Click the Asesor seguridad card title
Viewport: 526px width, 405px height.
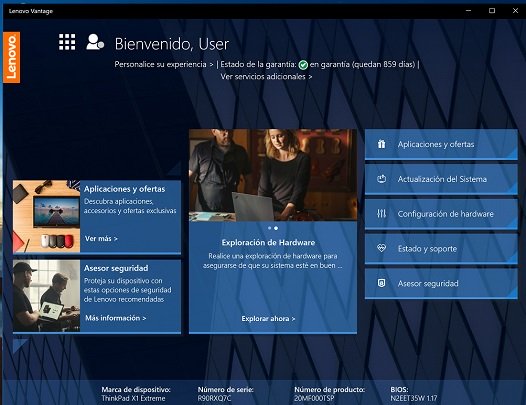[116, 268]
